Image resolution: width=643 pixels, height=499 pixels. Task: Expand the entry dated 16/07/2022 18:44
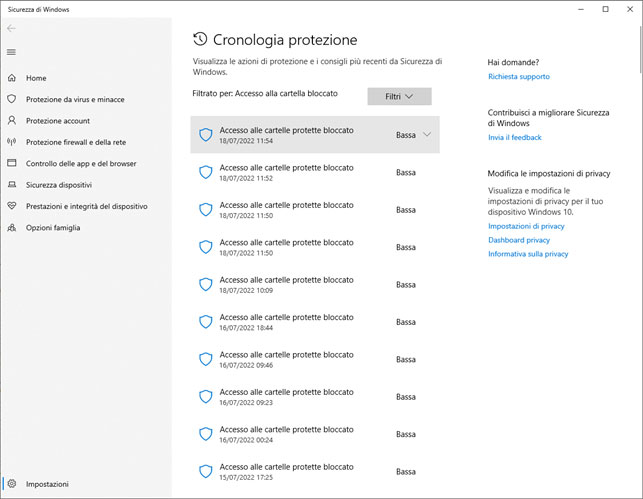coord(315,322)
